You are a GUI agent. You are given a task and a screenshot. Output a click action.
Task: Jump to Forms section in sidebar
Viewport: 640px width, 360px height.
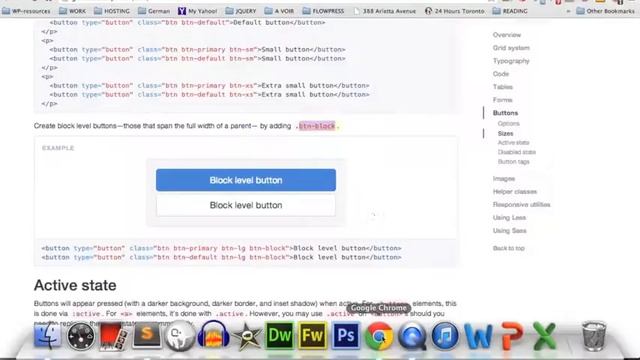coord(502,100)
